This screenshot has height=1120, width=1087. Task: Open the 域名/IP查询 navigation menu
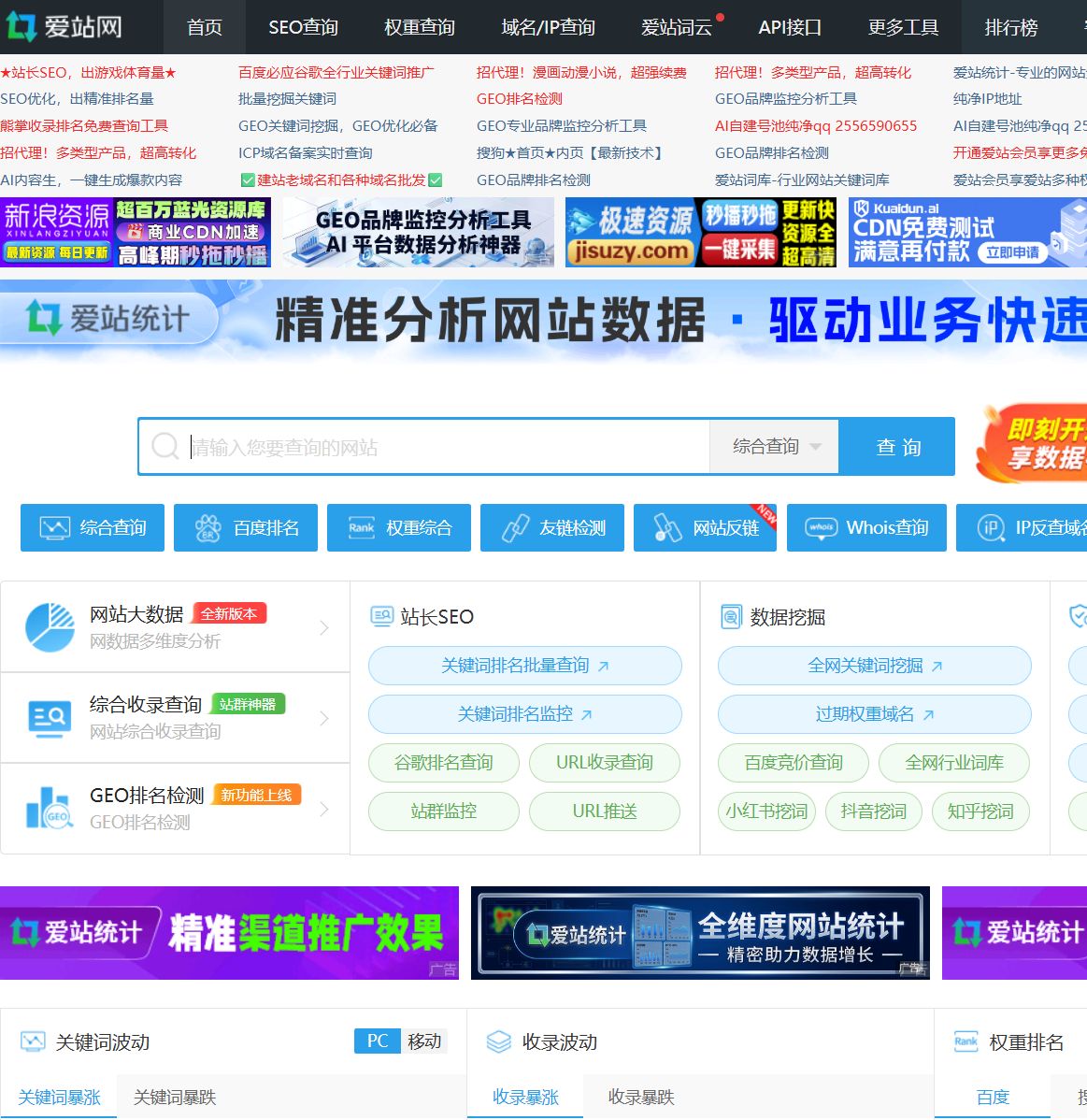tap(548, 27)
